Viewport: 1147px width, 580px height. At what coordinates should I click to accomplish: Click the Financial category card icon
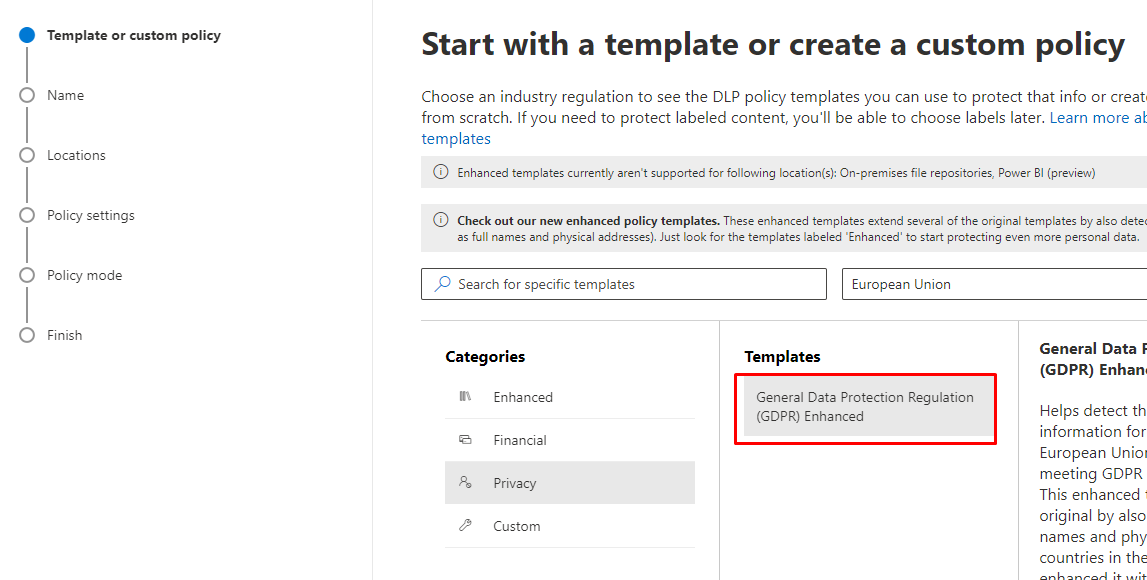(x=465, y=440)
